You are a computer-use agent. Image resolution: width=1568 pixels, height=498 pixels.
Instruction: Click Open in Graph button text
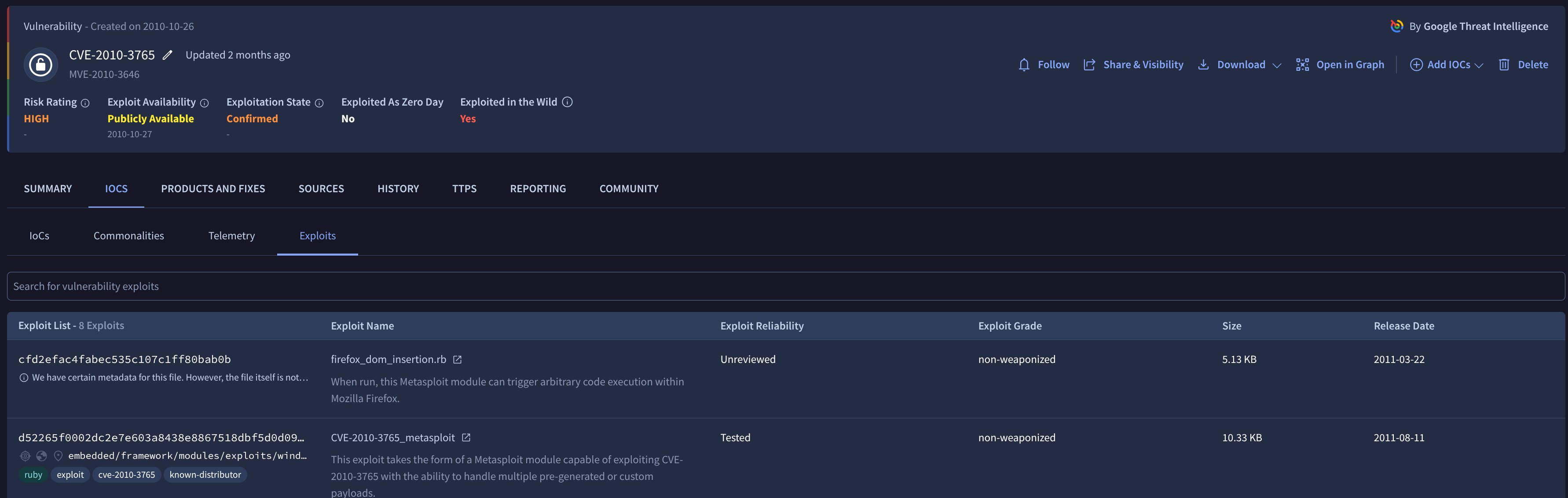pos(1349,65)
